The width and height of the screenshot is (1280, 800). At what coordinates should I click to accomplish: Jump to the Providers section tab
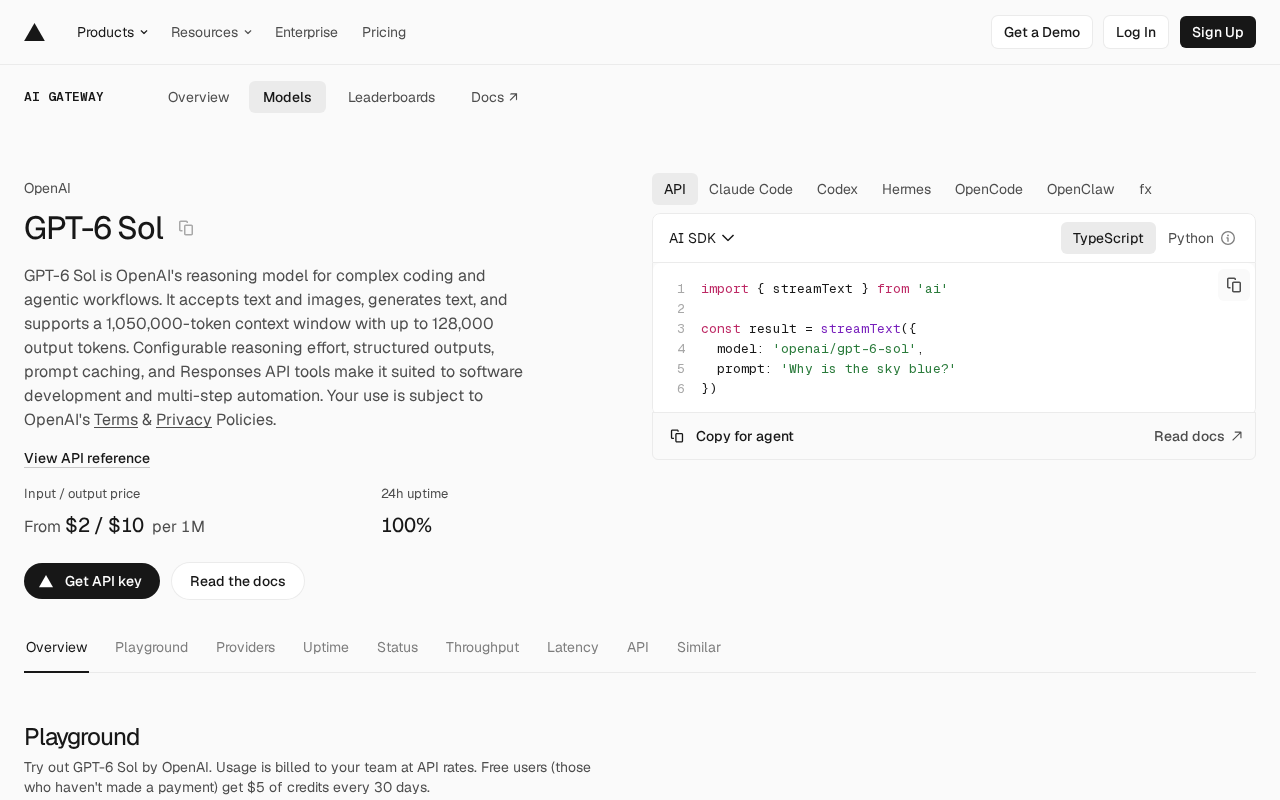[245, 647]
